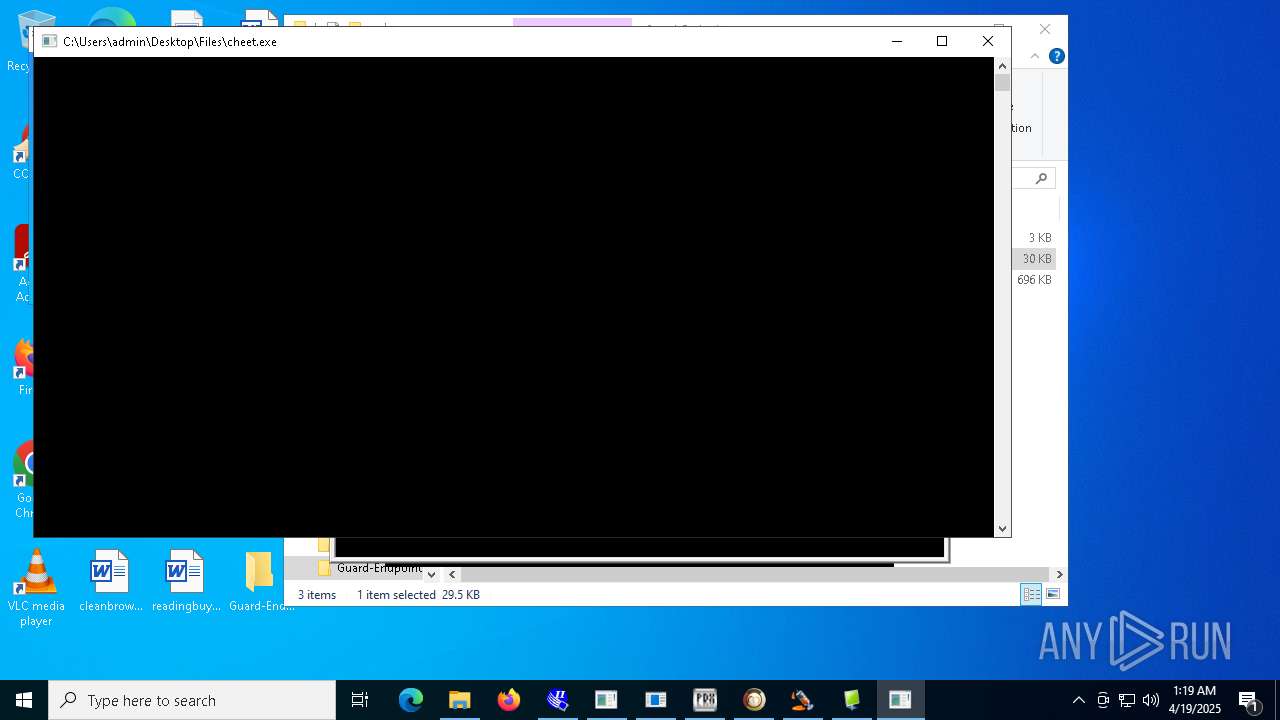Open the orange pen taskbar app
1280x720 pixels.
803,700
